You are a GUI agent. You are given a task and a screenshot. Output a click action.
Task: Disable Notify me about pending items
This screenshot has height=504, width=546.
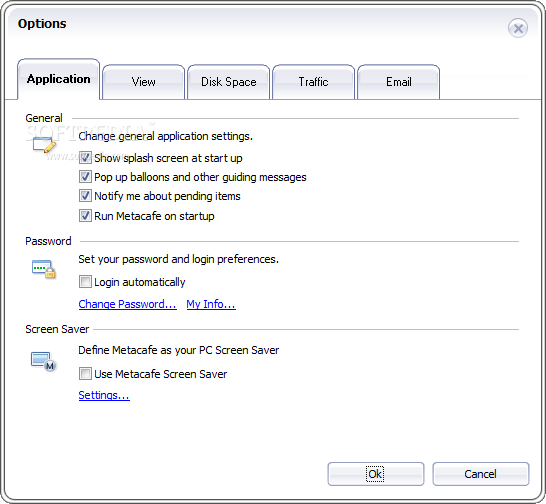pyautogui.click(x=85, y=196)
